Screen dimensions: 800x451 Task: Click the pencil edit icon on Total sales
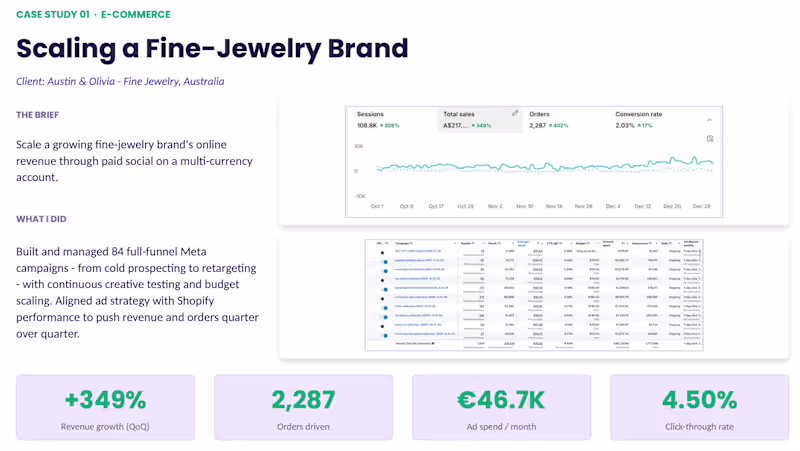515,113
